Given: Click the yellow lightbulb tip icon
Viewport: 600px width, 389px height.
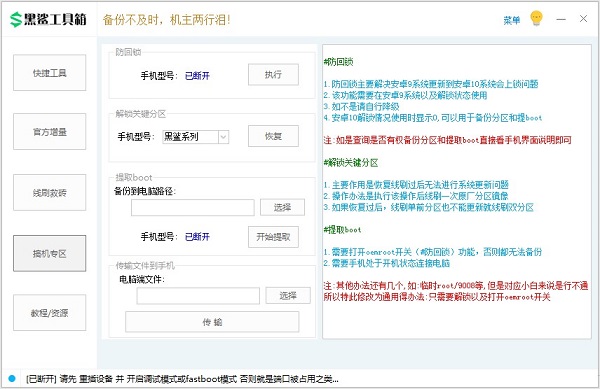Looking at the screenshot, I should click(x=536, y=18).
